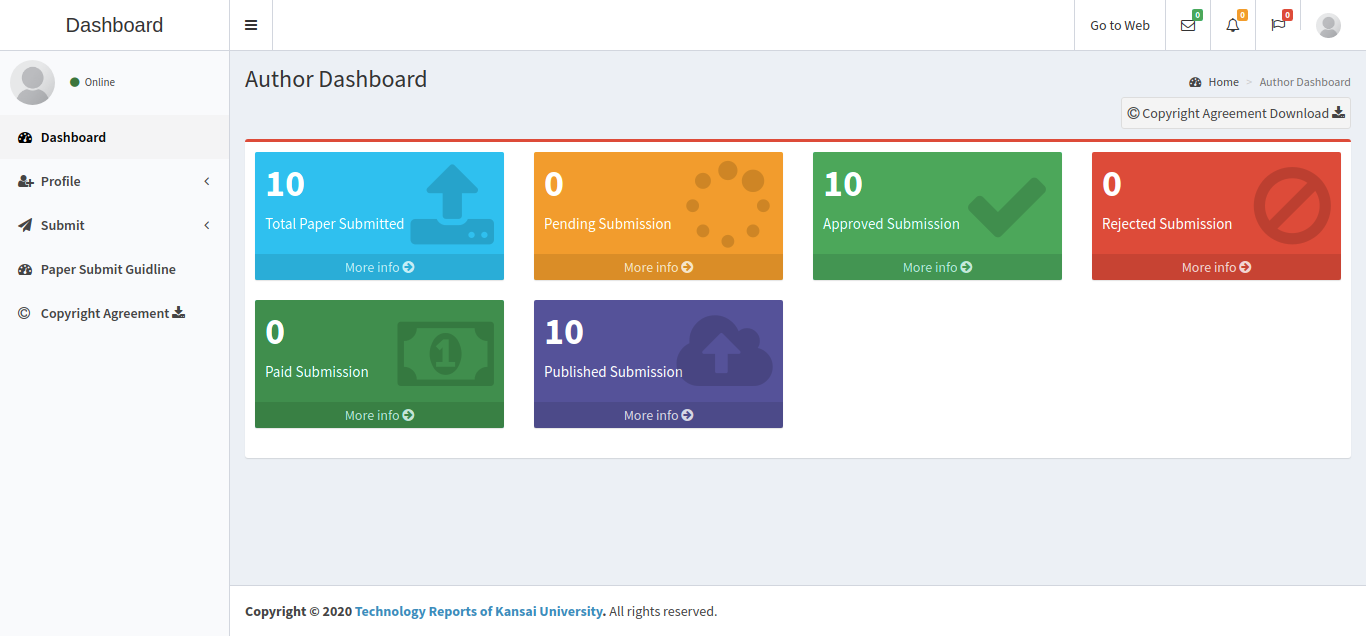Click Copyright Agreement in the sidebar
The image size is (1366, 636).
point(105,313)
